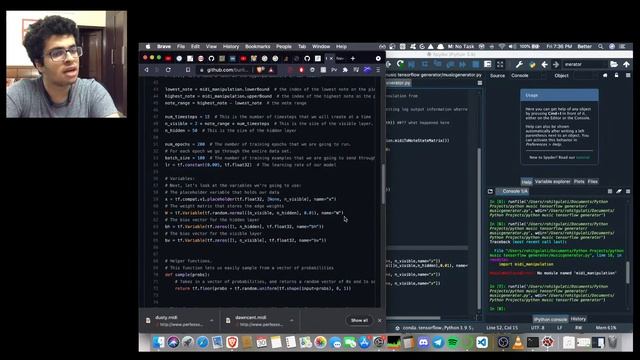Open the Python path manager icon
The height and width of the screenshot is (360, 640).
coord(532,64)
